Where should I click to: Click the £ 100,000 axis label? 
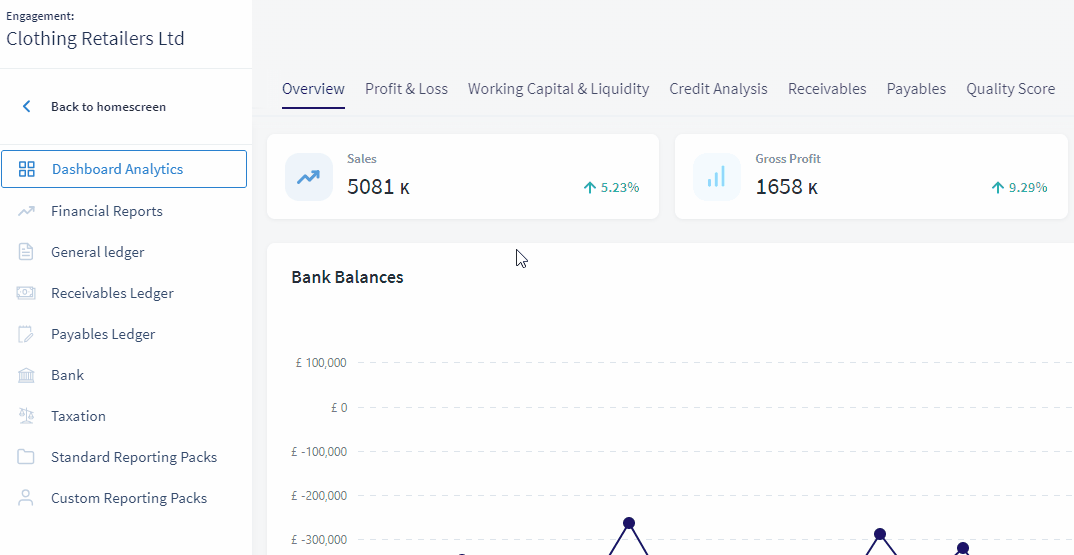click(321, 362)
